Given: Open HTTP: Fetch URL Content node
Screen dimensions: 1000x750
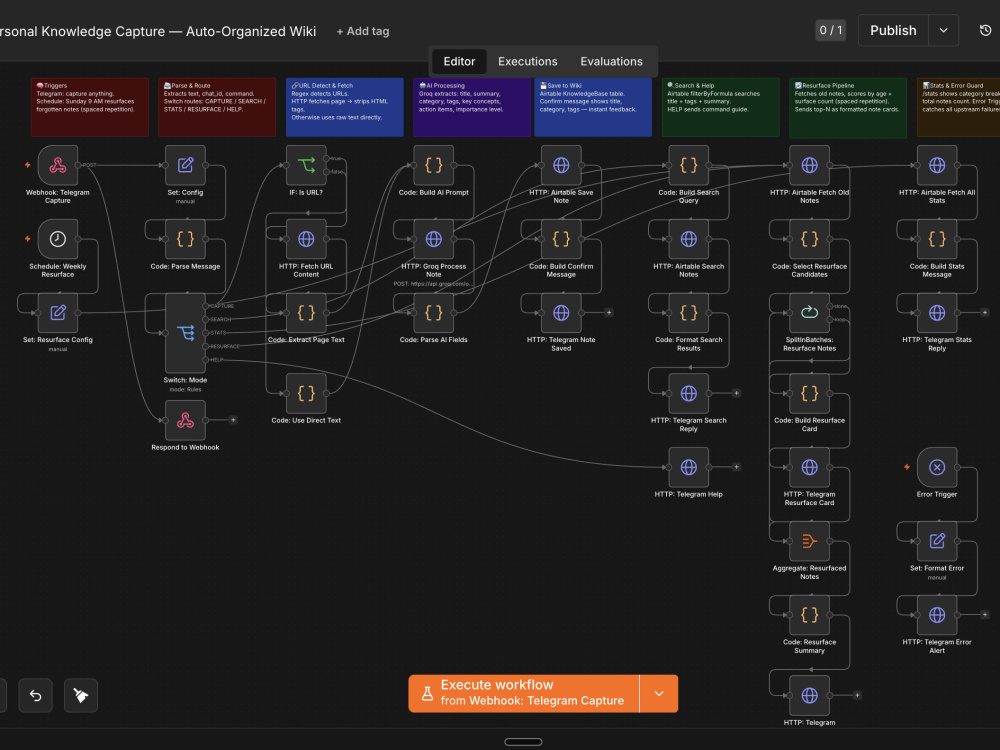Looking at the screenshot, I should [306, 239].
